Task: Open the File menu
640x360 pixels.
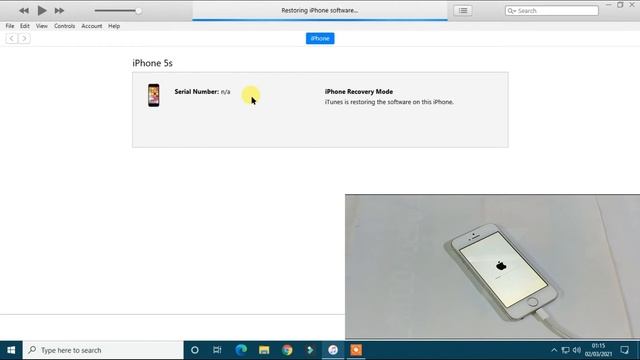Action: [x=10, y=26]
